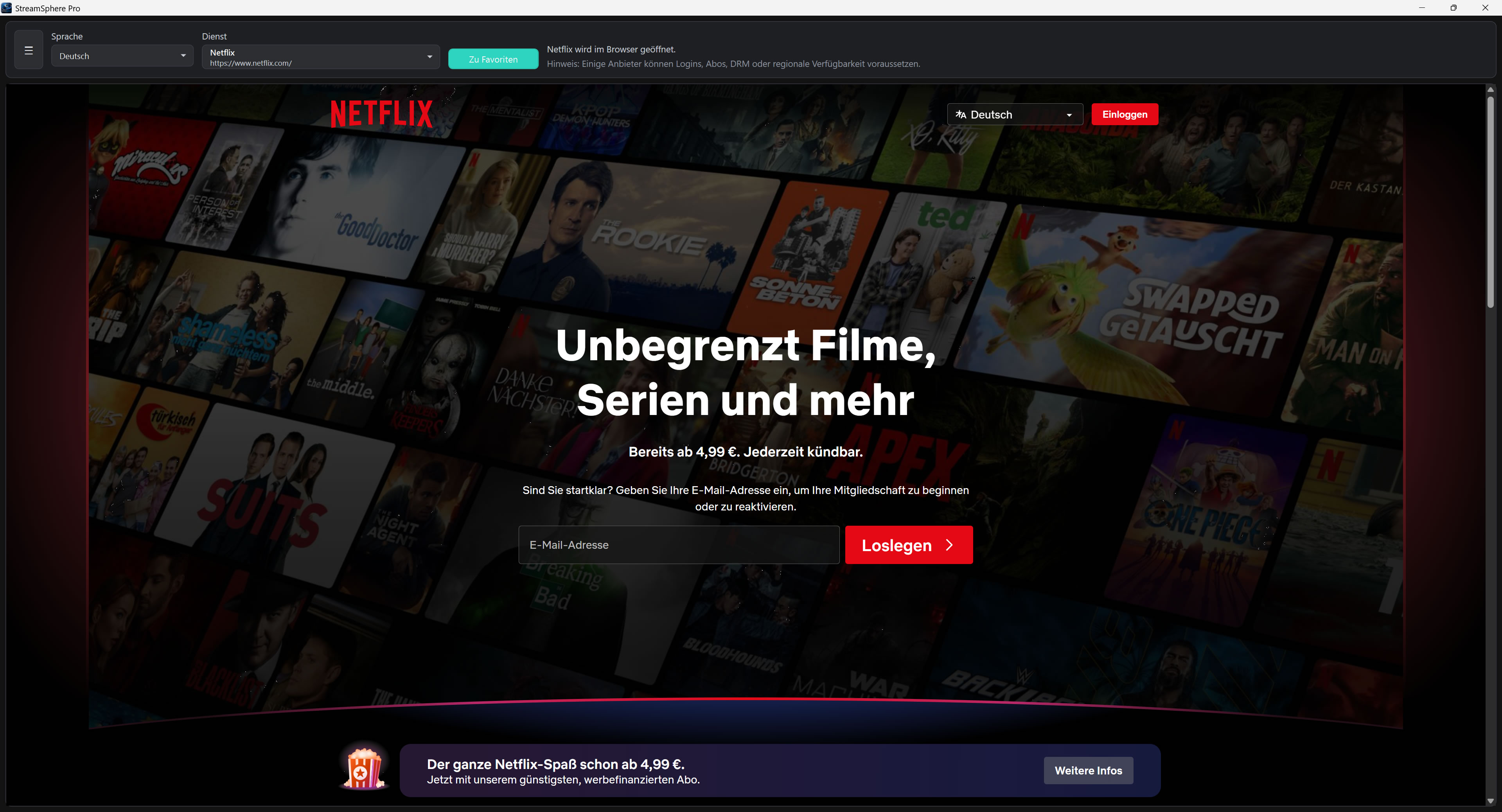
Task: Click 'Bereits ab 4,99 €. Jederzeit kündbar.' text
Action: (x=745, y=452)
